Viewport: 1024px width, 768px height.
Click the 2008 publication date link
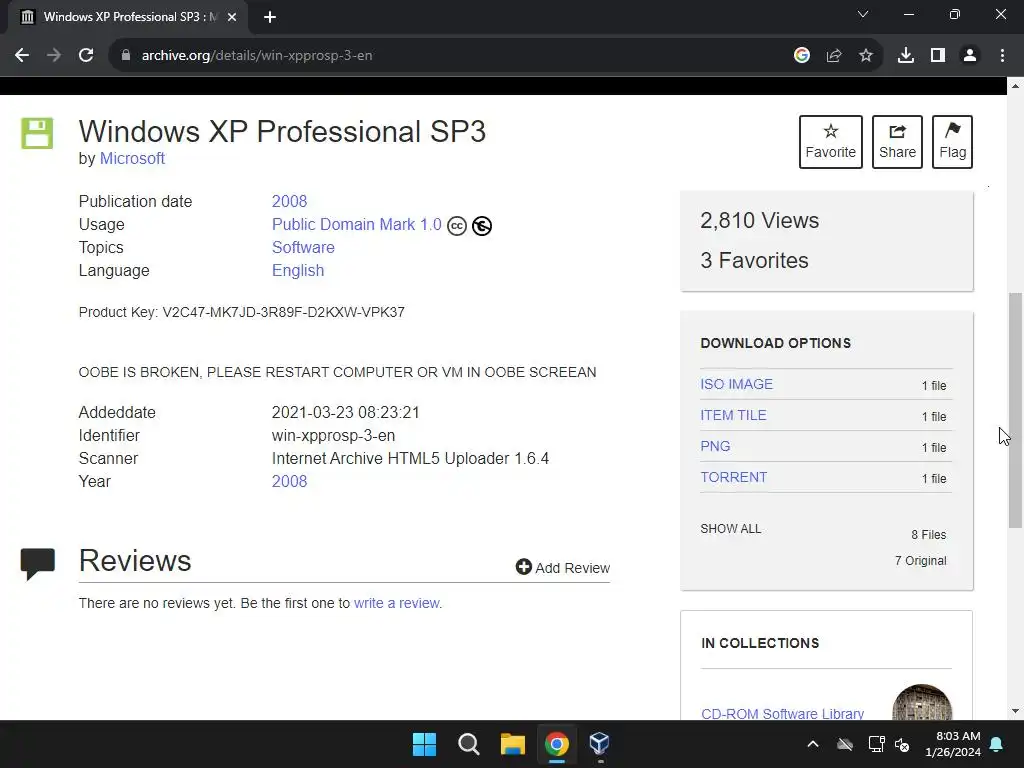(x=289, y=201)
